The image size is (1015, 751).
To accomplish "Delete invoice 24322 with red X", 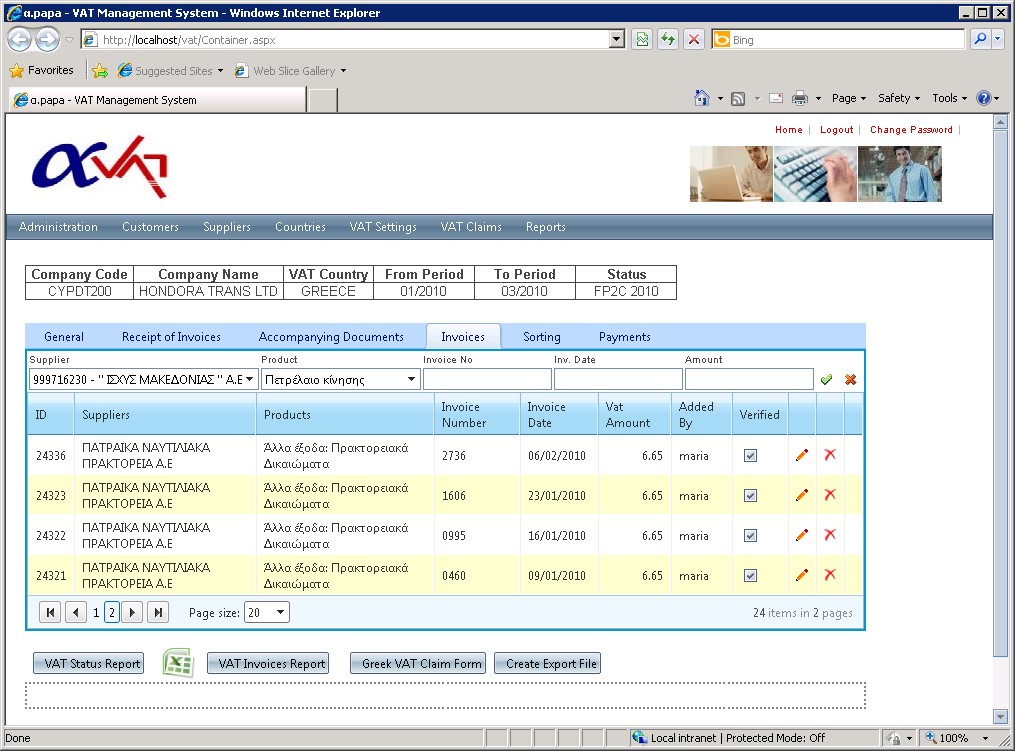I will coord(830,534).
